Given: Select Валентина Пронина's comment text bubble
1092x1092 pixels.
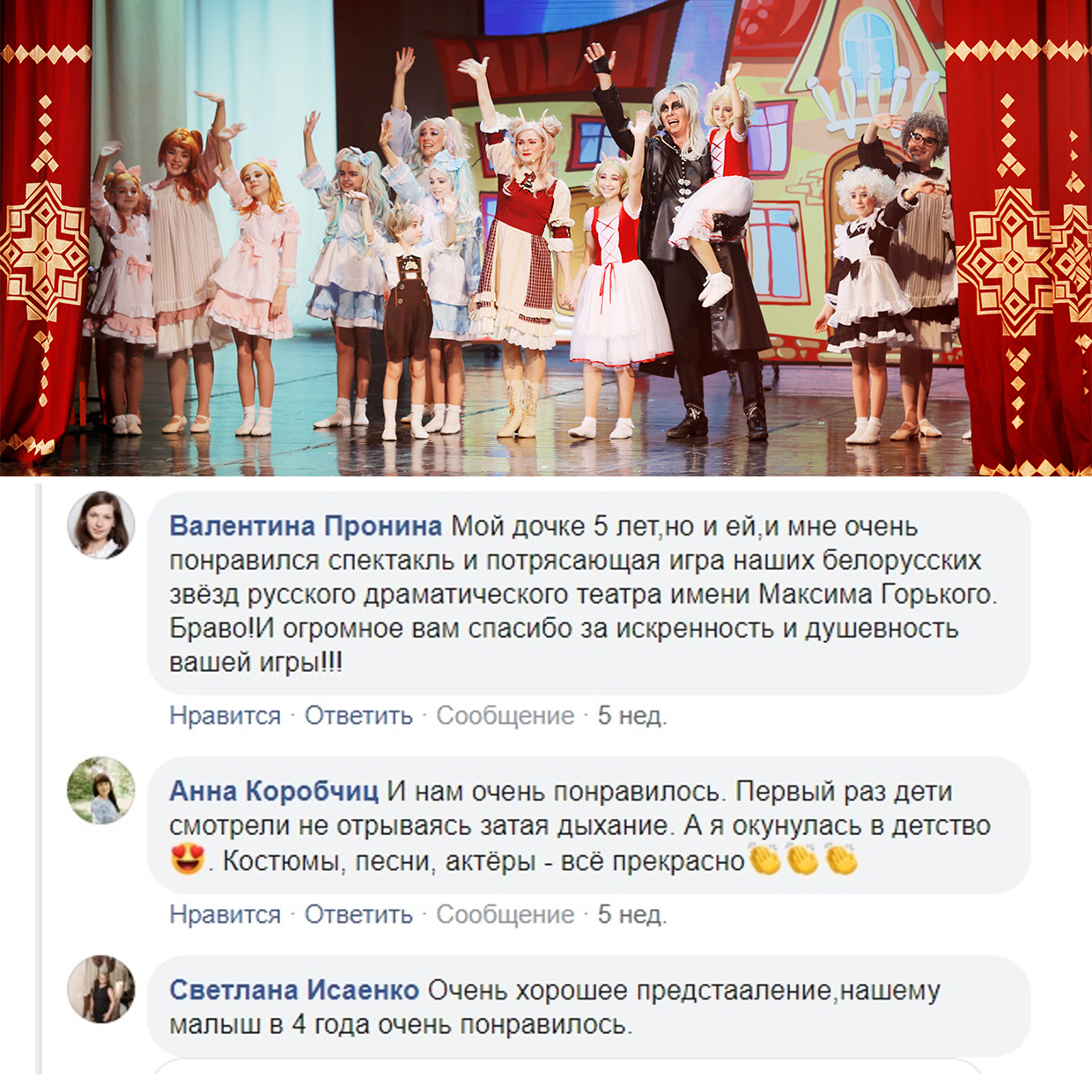Looking at the screenshot, I should tap(588, 593).
